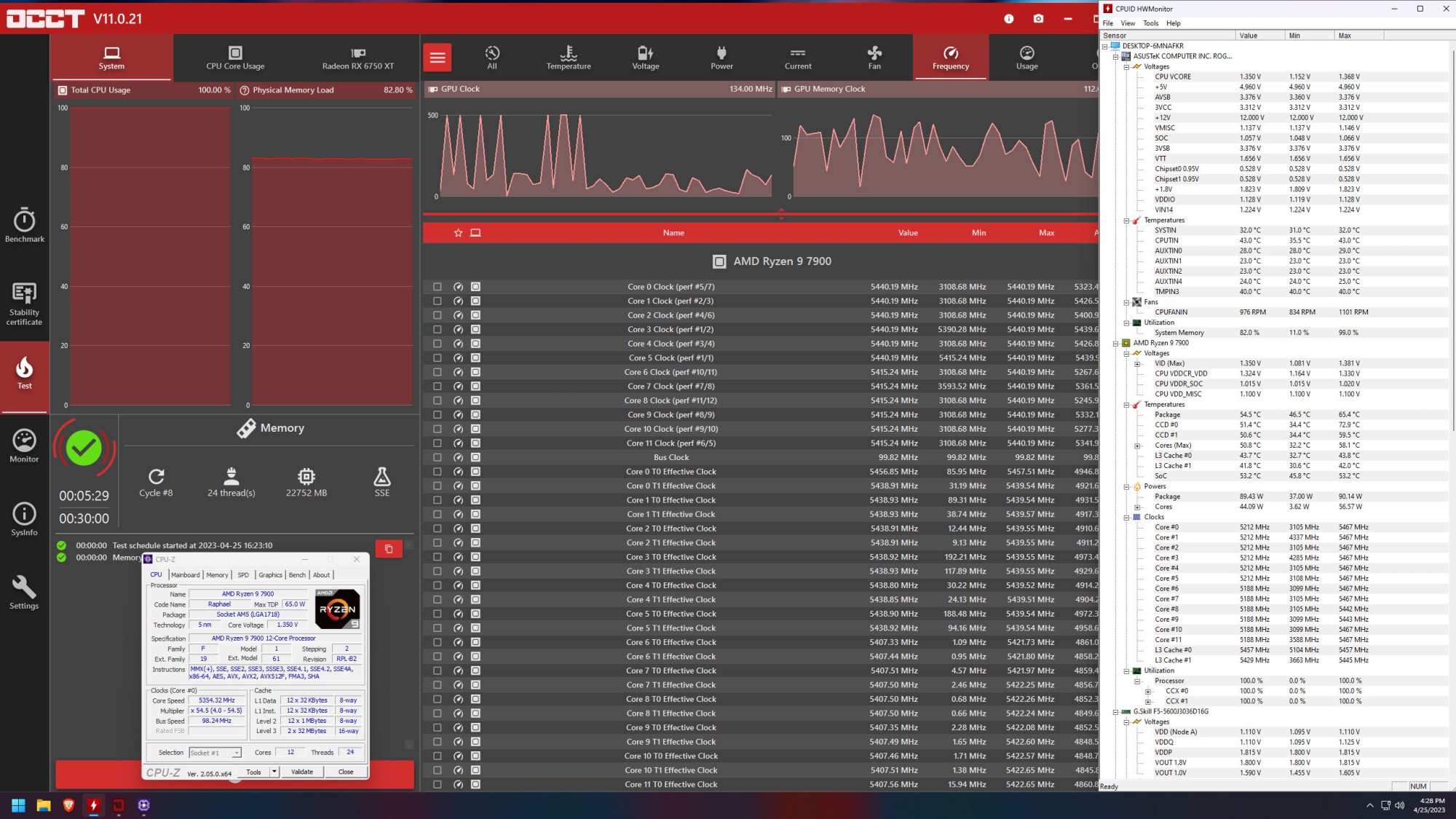Show Usage sensors category
Image resolution: width=1456 pixels, height=819 pixels.
click(x=1027, y=58)
